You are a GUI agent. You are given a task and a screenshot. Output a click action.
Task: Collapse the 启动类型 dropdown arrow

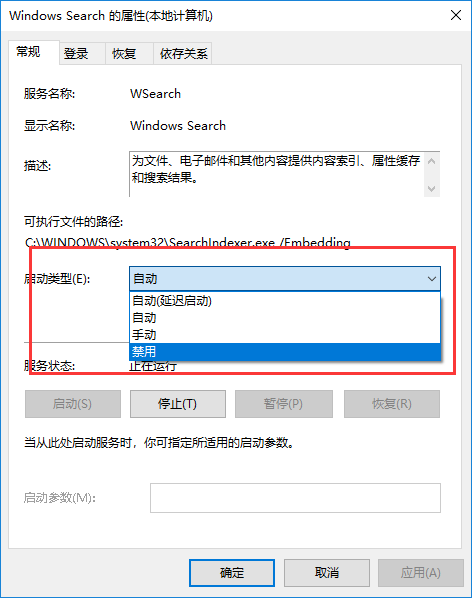pos(432,279)
